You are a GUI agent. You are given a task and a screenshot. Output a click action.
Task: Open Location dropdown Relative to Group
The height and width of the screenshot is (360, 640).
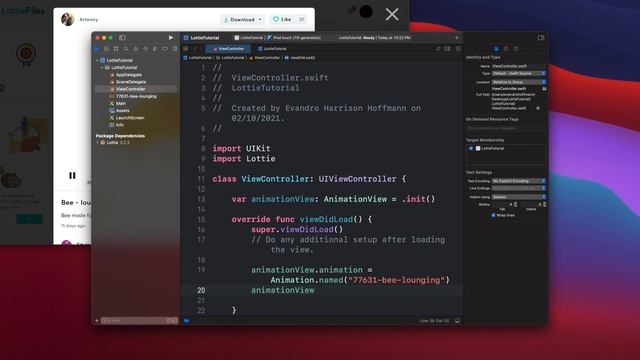pos(518,82)
